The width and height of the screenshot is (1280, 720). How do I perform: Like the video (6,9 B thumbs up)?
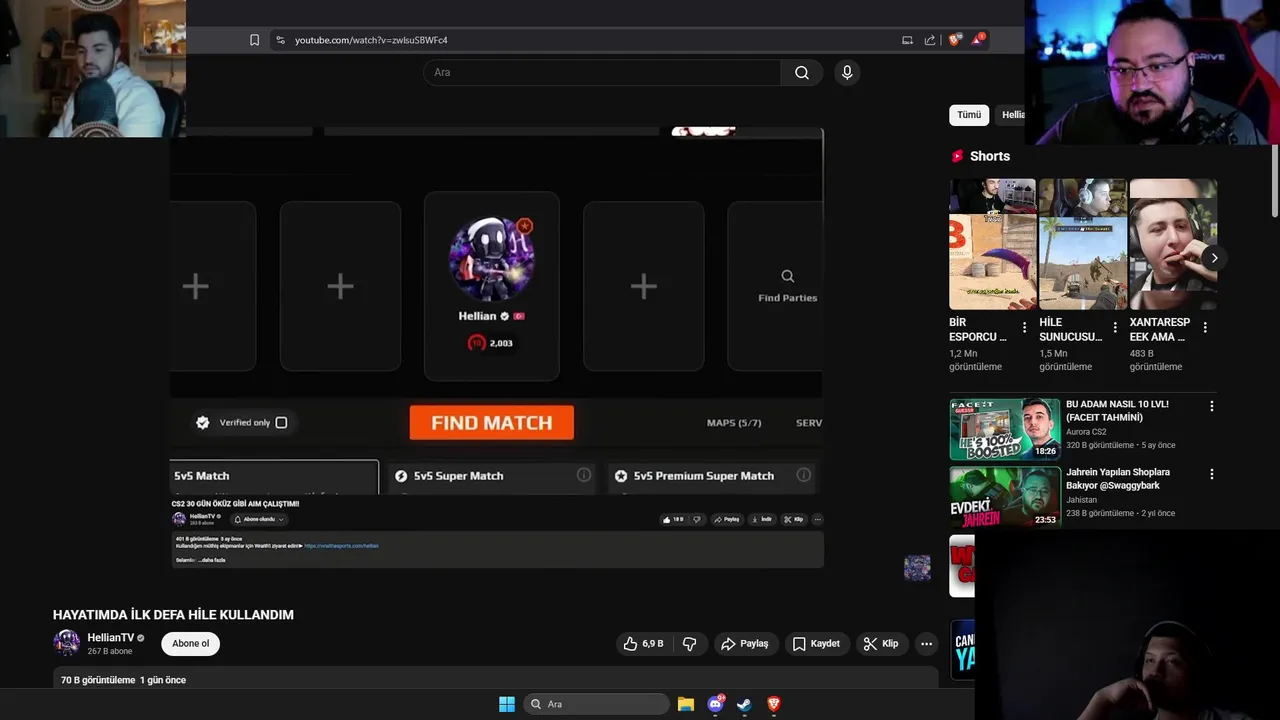(x=643, y=644)
